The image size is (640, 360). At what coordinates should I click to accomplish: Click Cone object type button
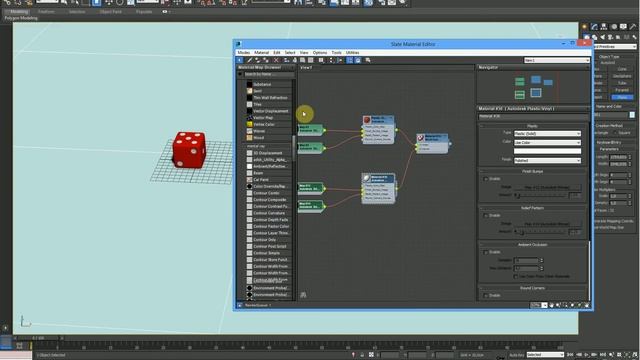[622, 69]
